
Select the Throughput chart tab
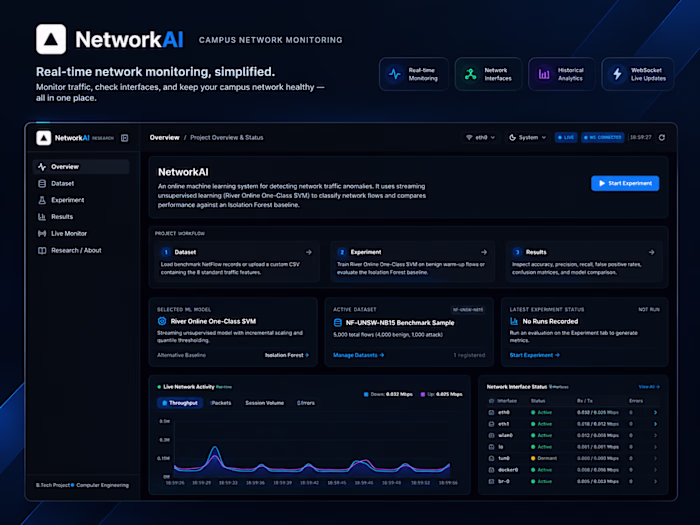[x=180, y=403]
